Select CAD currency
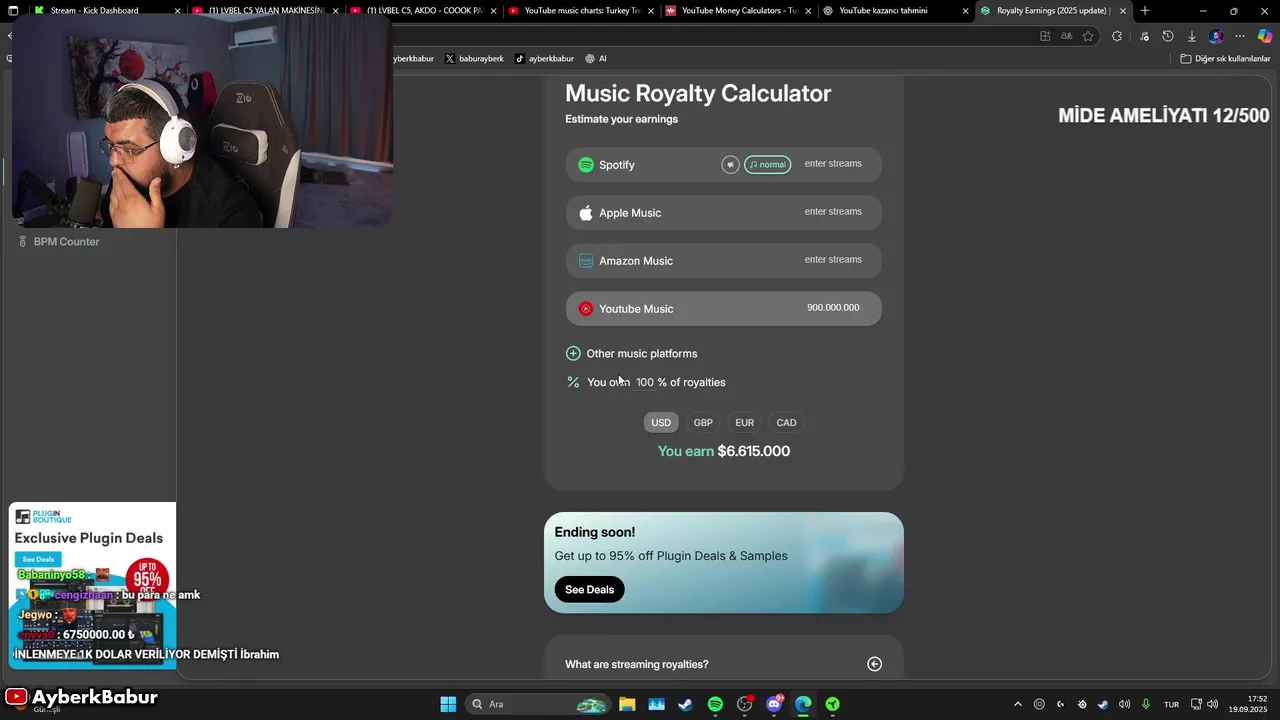The width and height of the screenshot is (1280, 720). click(x=787, y=423)
